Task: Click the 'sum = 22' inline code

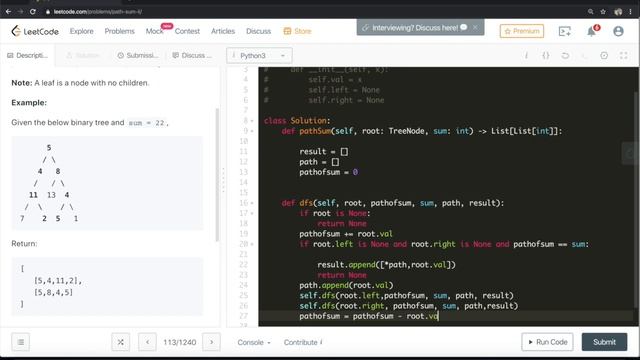Action: tap(147, 123)
